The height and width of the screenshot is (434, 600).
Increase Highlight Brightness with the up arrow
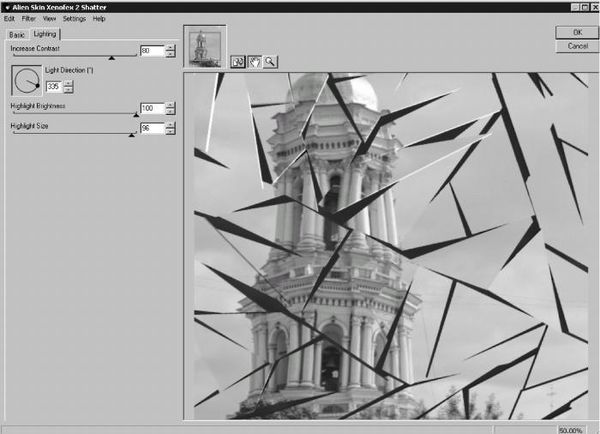[x=170, y=105]
